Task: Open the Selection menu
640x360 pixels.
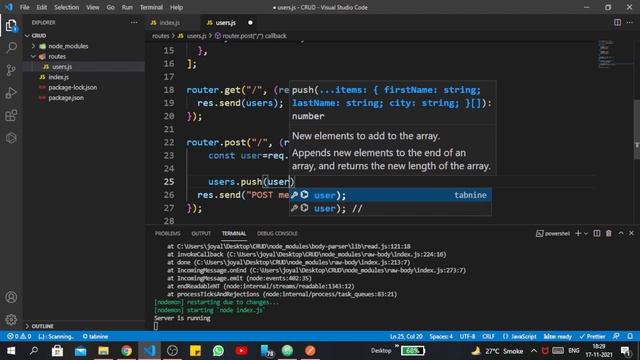Action: (67, 7)
